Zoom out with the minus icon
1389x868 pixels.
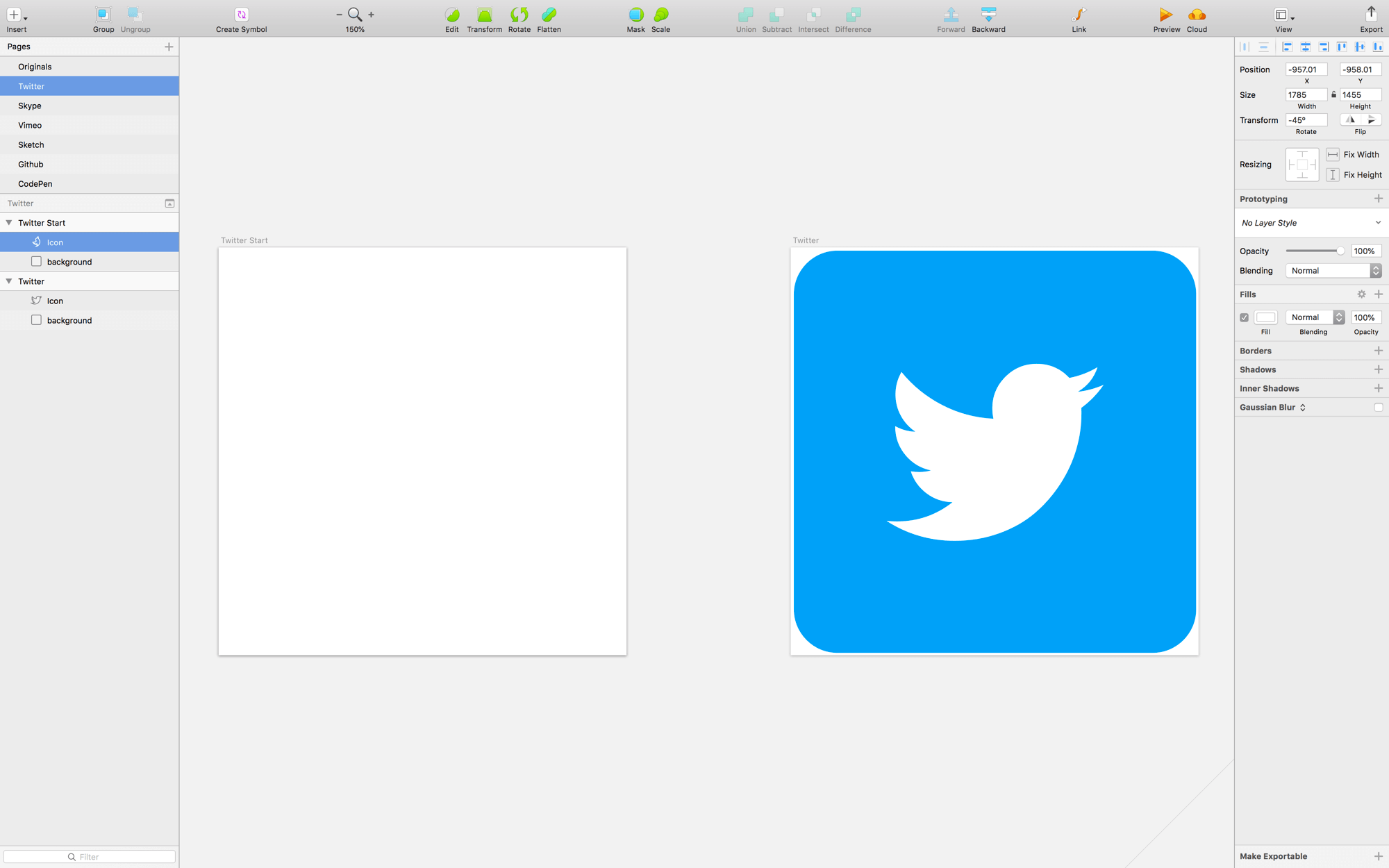(x=339, y=15)
